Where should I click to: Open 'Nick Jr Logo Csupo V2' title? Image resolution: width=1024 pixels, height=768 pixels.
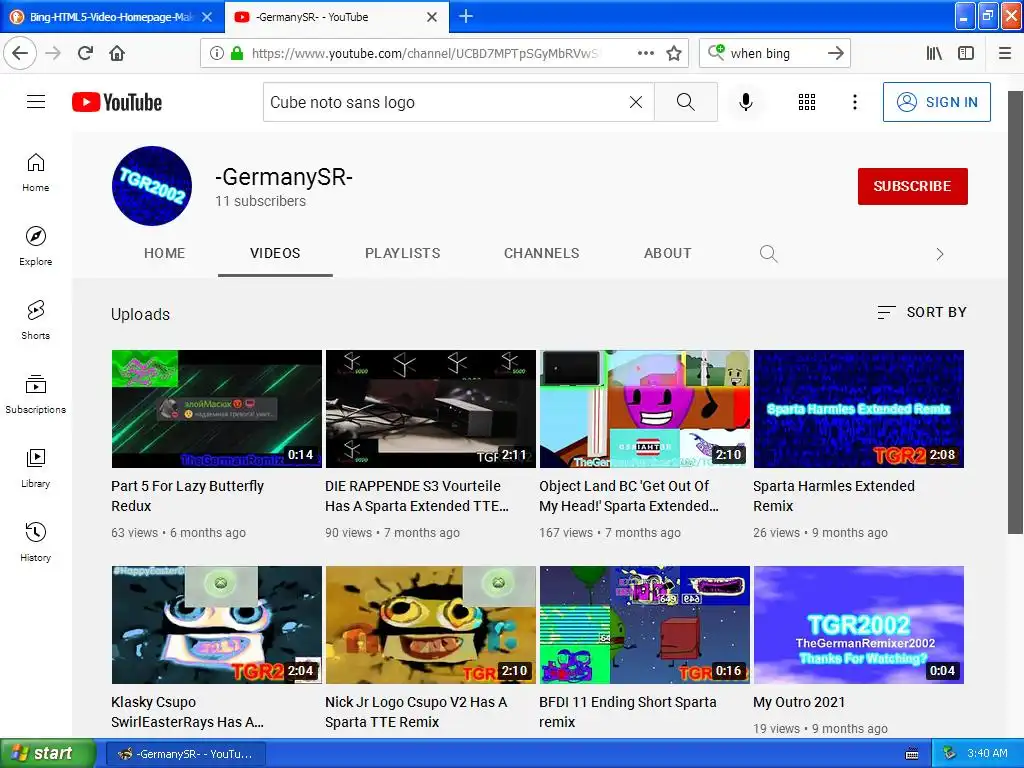click(416, 712)
